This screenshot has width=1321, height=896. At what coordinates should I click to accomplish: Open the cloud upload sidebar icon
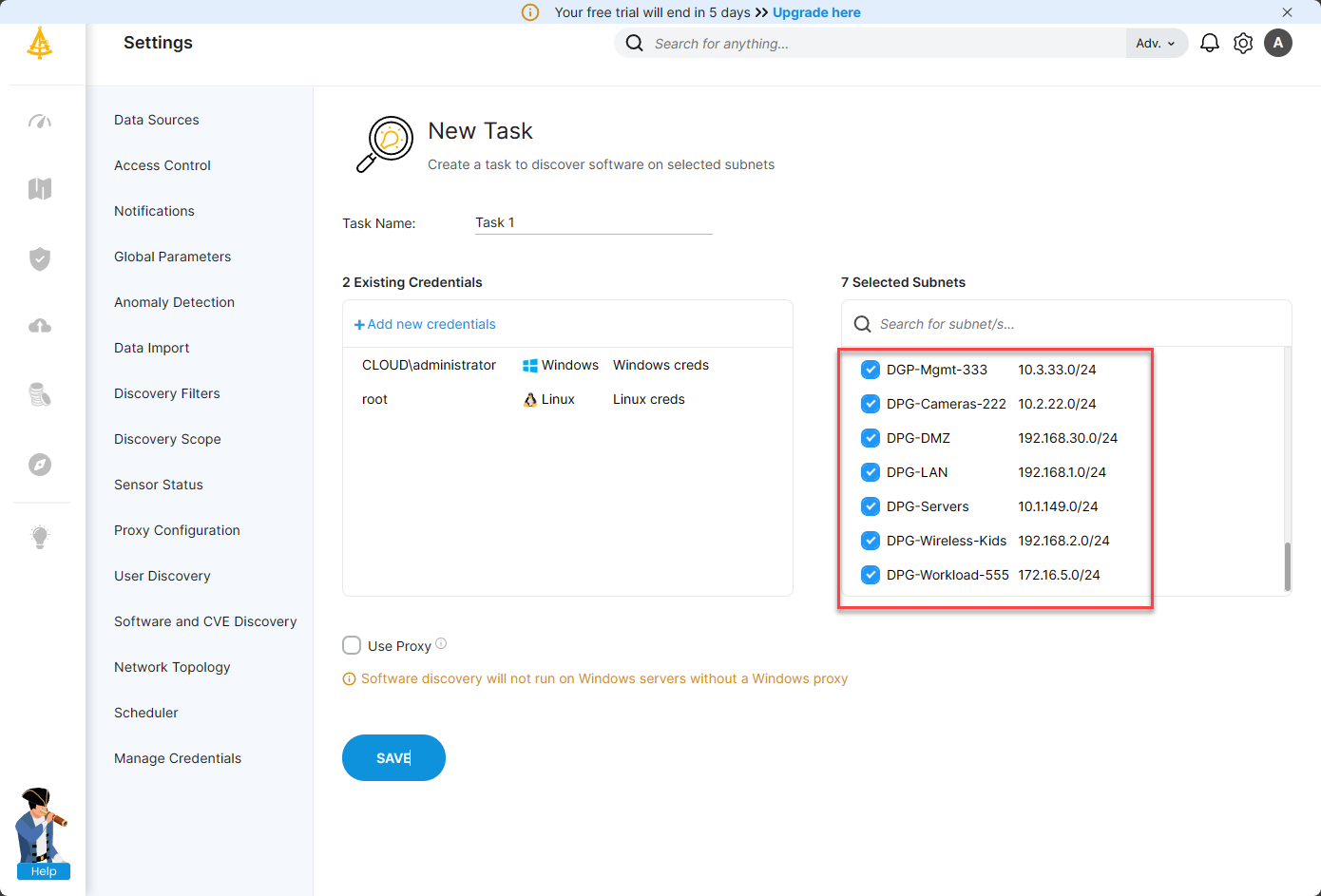point(40,326)
